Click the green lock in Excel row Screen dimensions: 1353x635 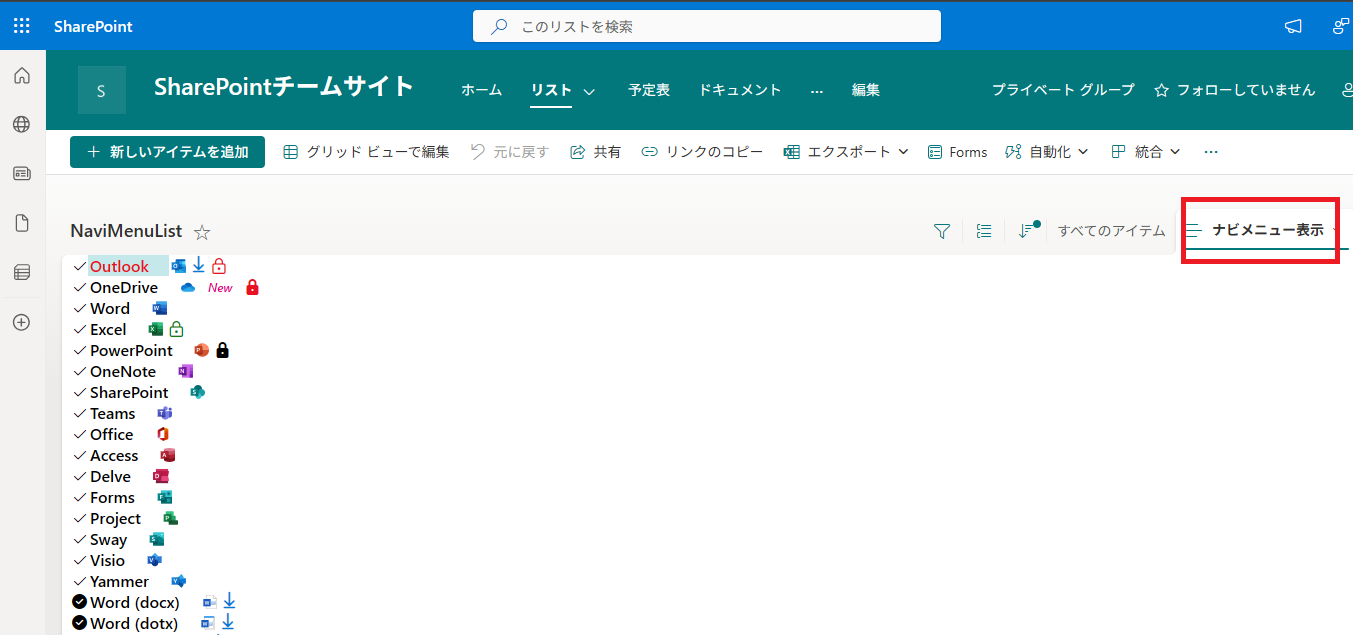[x=176, y=329]
